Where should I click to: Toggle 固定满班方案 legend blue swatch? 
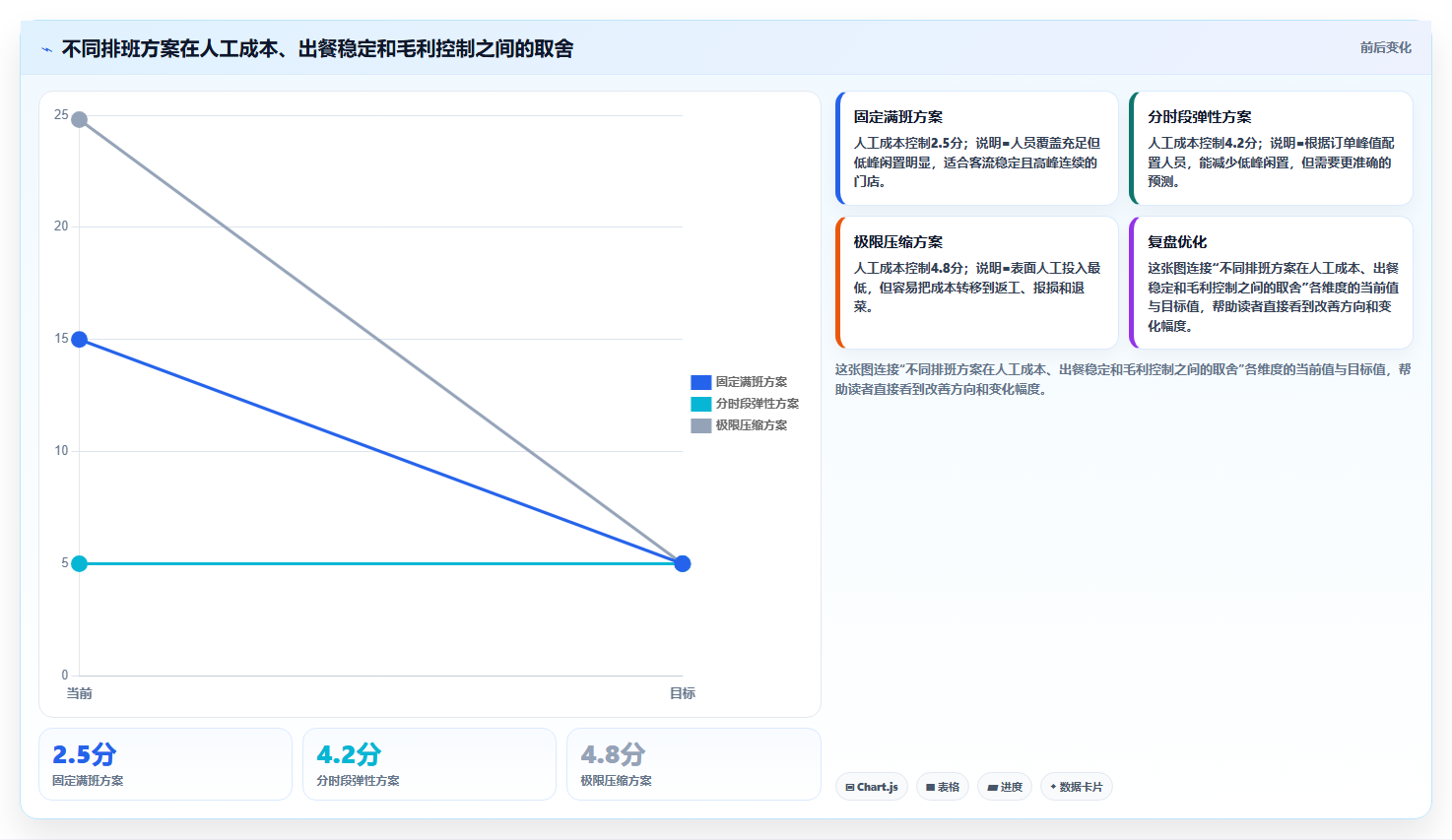700,382
